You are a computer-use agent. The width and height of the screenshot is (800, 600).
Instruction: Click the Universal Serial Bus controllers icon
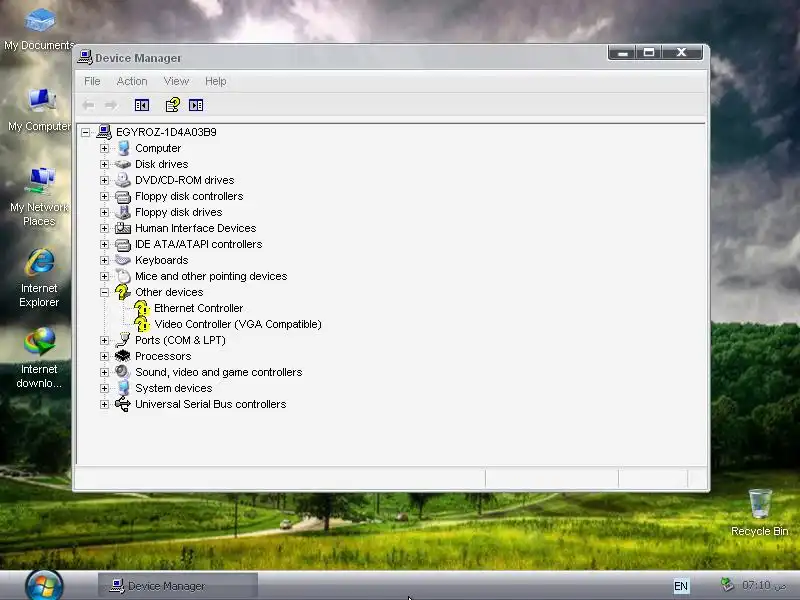tap(123, 404)
